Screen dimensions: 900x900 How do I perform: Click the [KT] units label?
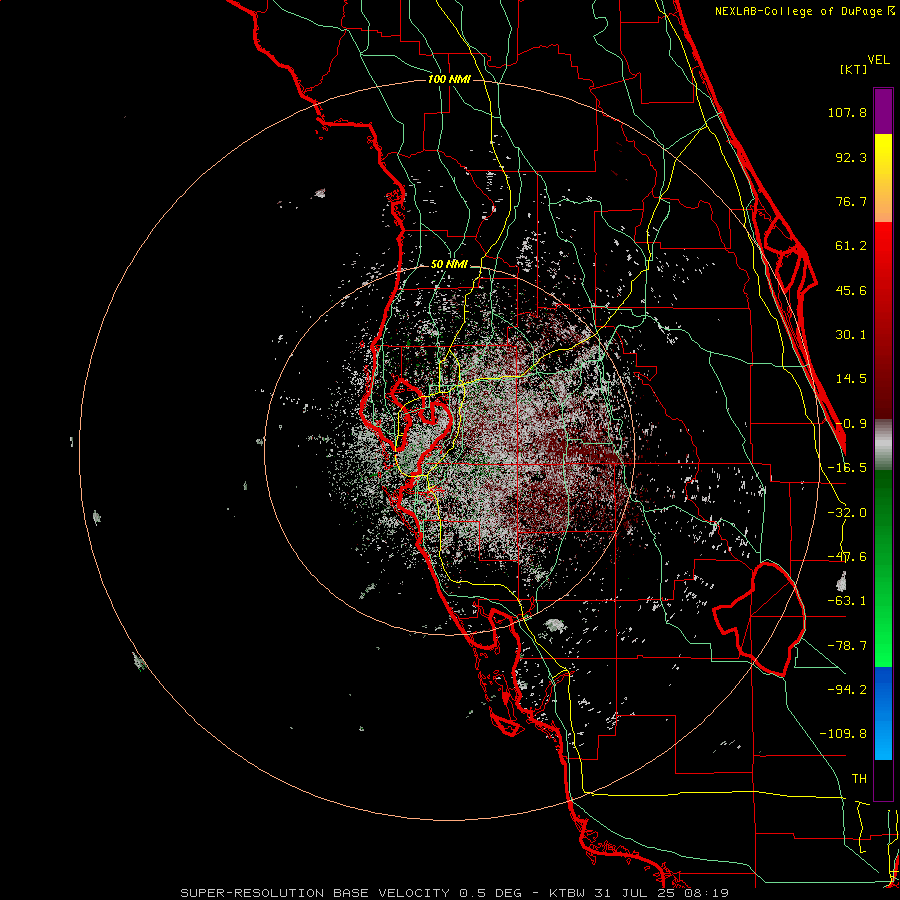853,69
